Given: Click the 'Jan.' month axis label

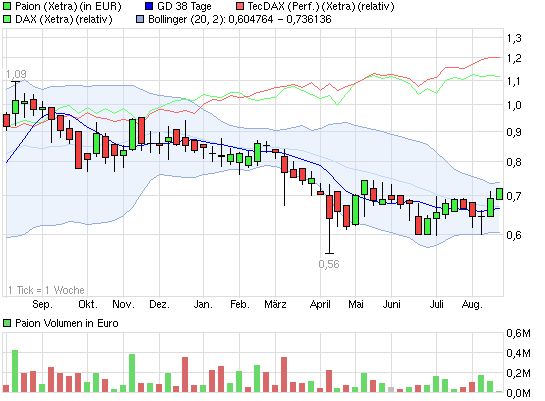Looking at the screenshot, I should 203,304.
